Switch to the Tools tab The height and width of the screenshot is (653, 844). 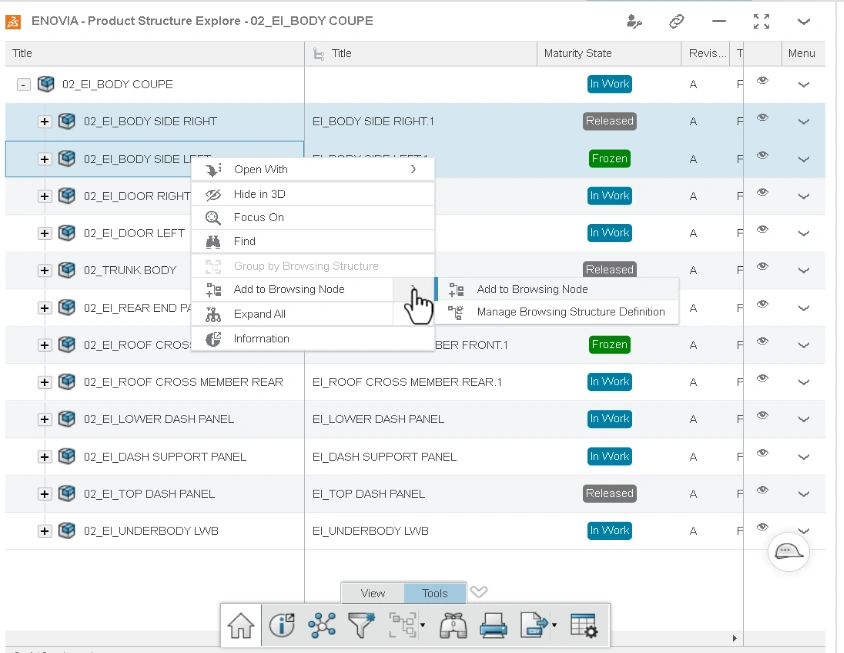(x=435, y=593)
